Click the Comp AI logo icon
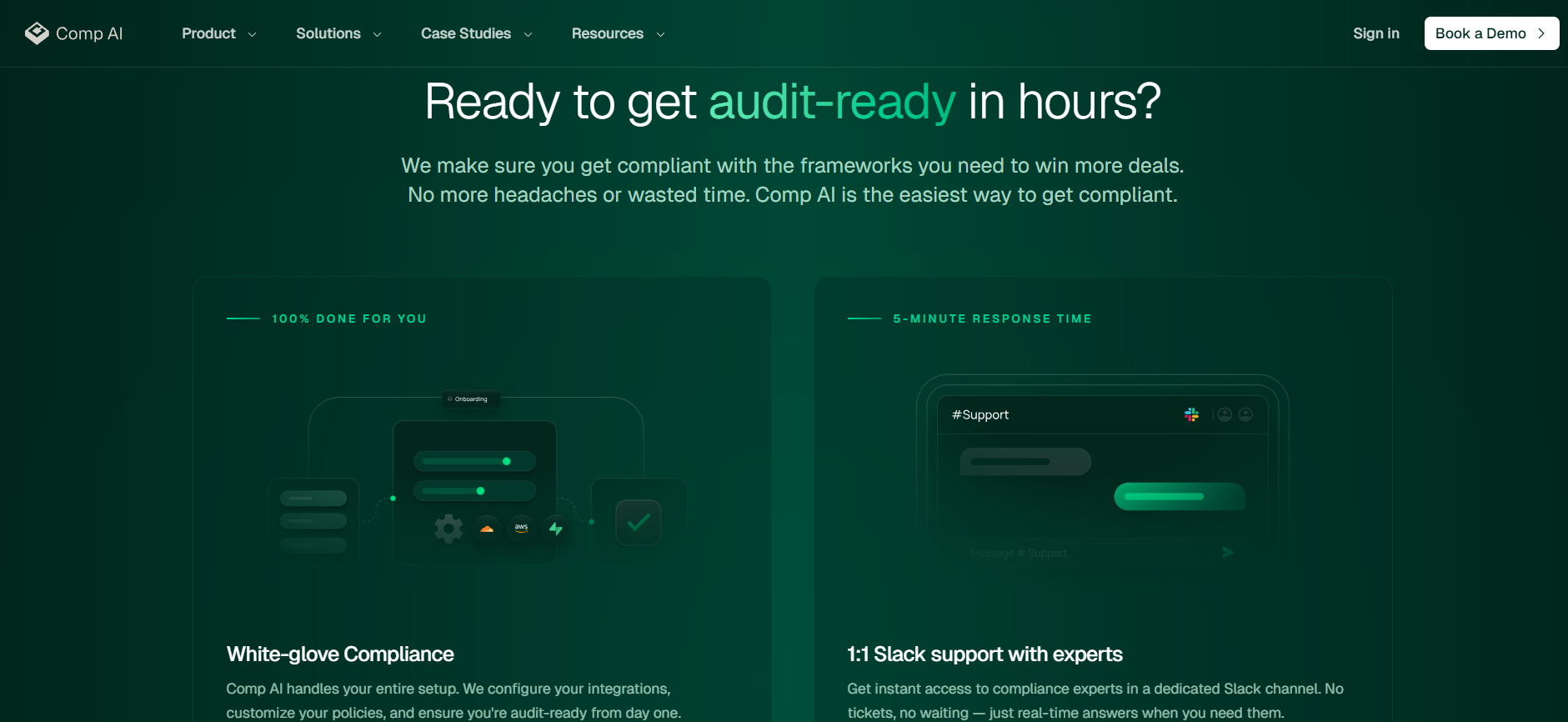Viewport: 1568px width, 722px height. point(37,33)
